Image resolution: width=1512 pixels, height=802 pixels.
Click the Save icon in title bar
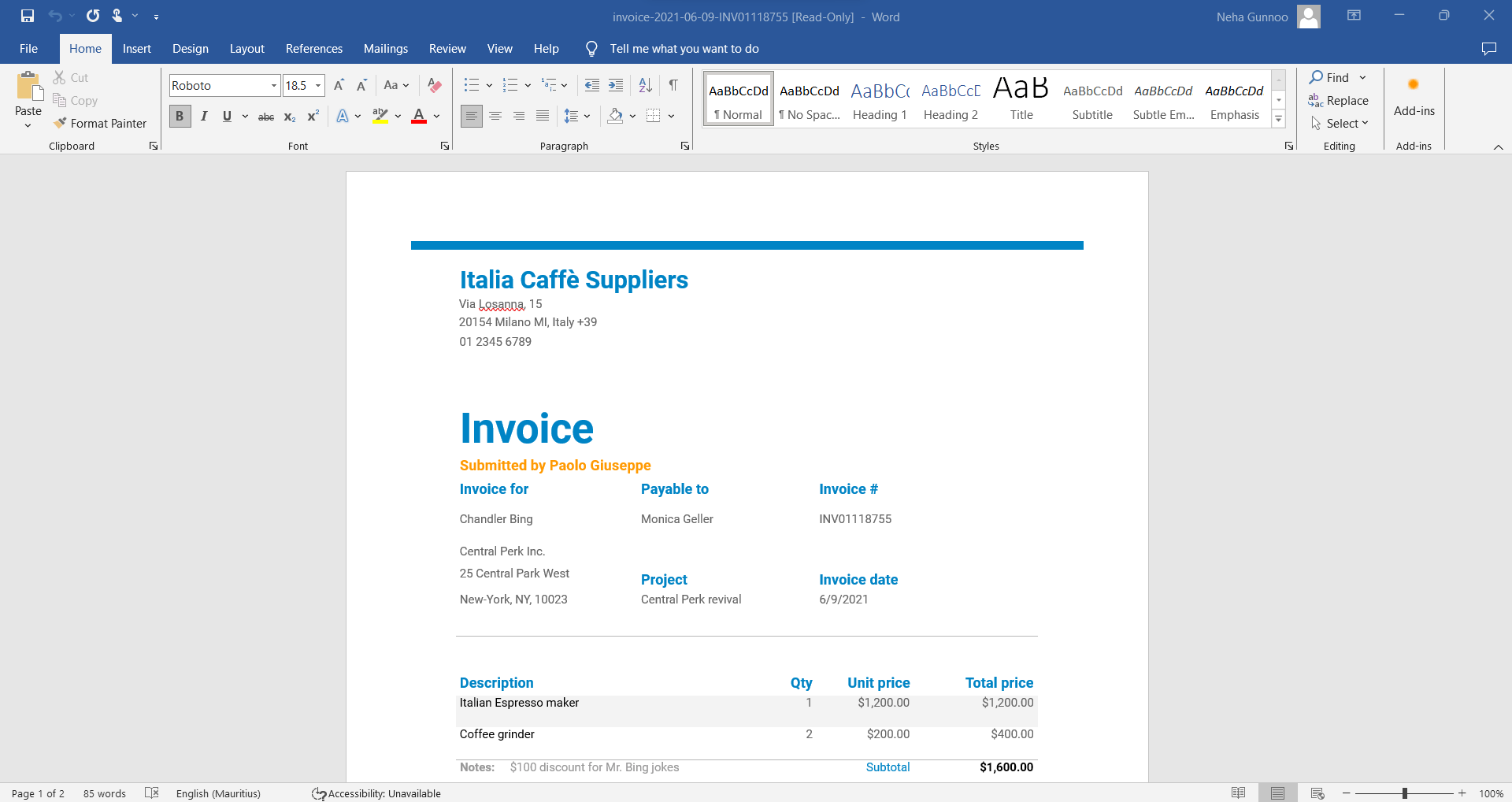[28, 16]
